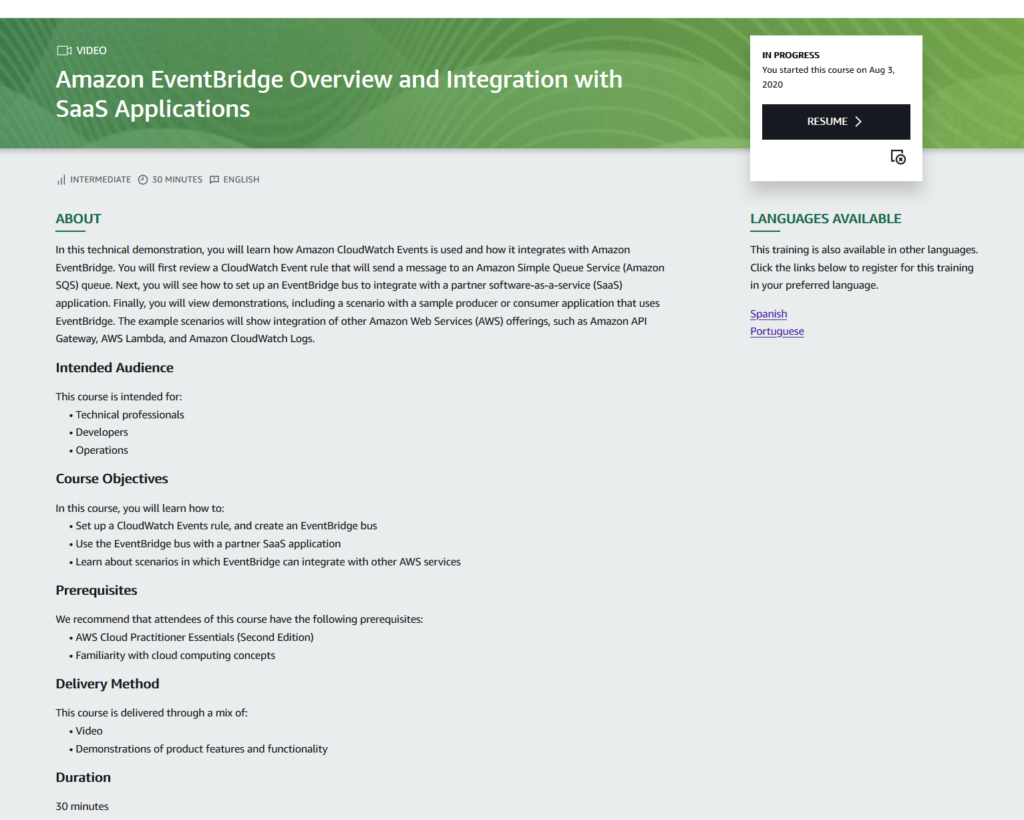Viewport: 1024px width, 820px height.
Task: Click the video camera icon above the title
Action: (64, 51)
